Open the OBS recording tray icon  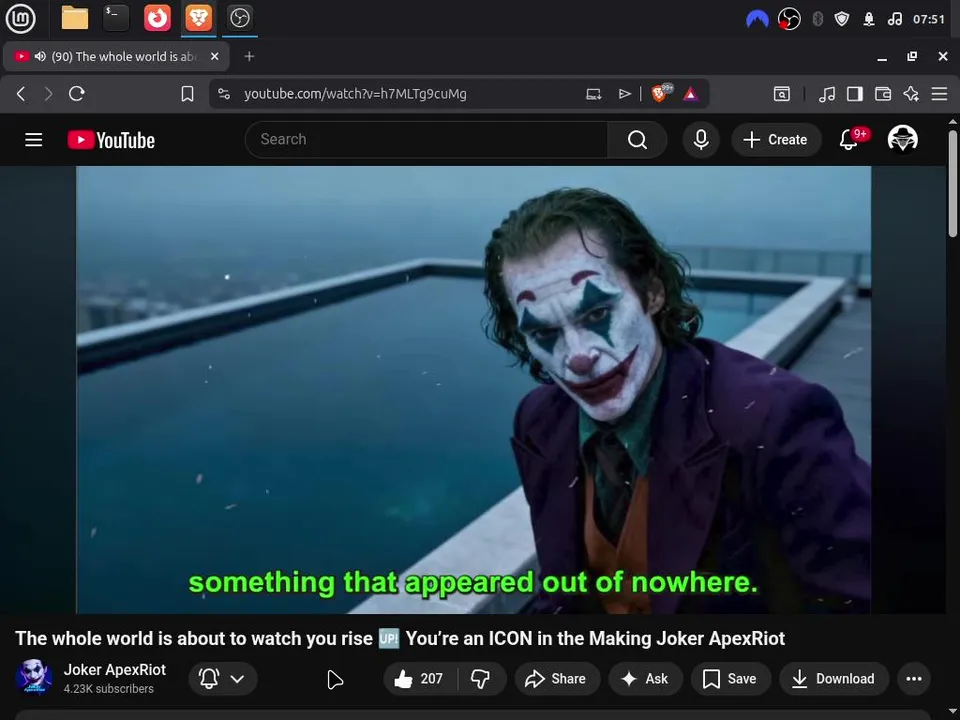pos(789,20)
